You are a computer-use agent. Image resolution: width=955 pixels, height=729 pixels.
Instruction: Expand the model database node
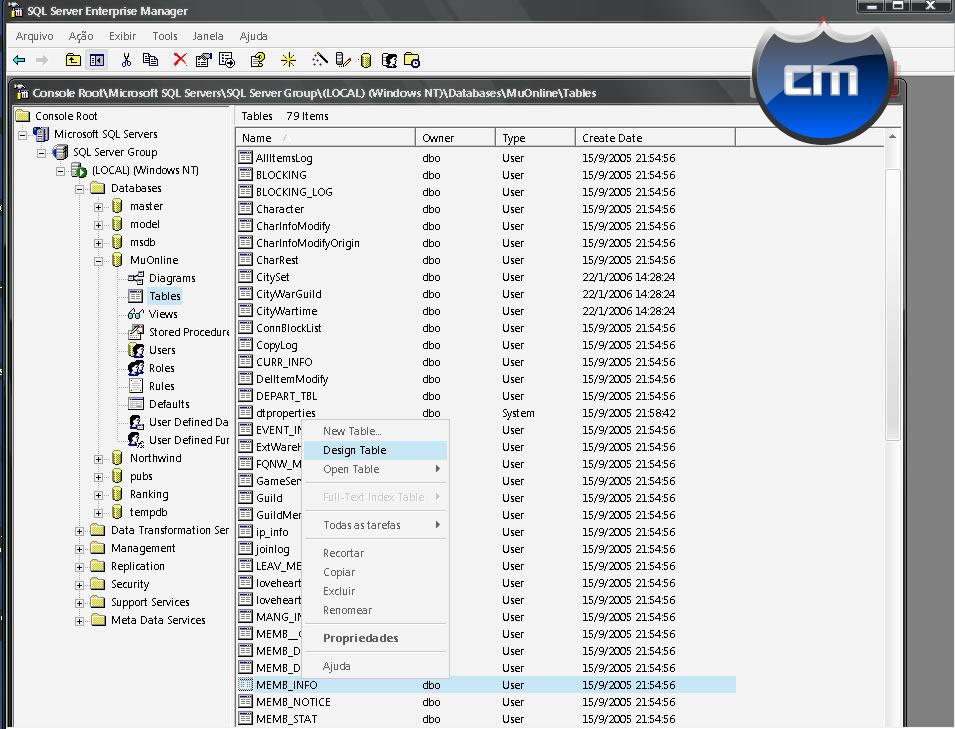pyautogui.click(x=98, y=225)
